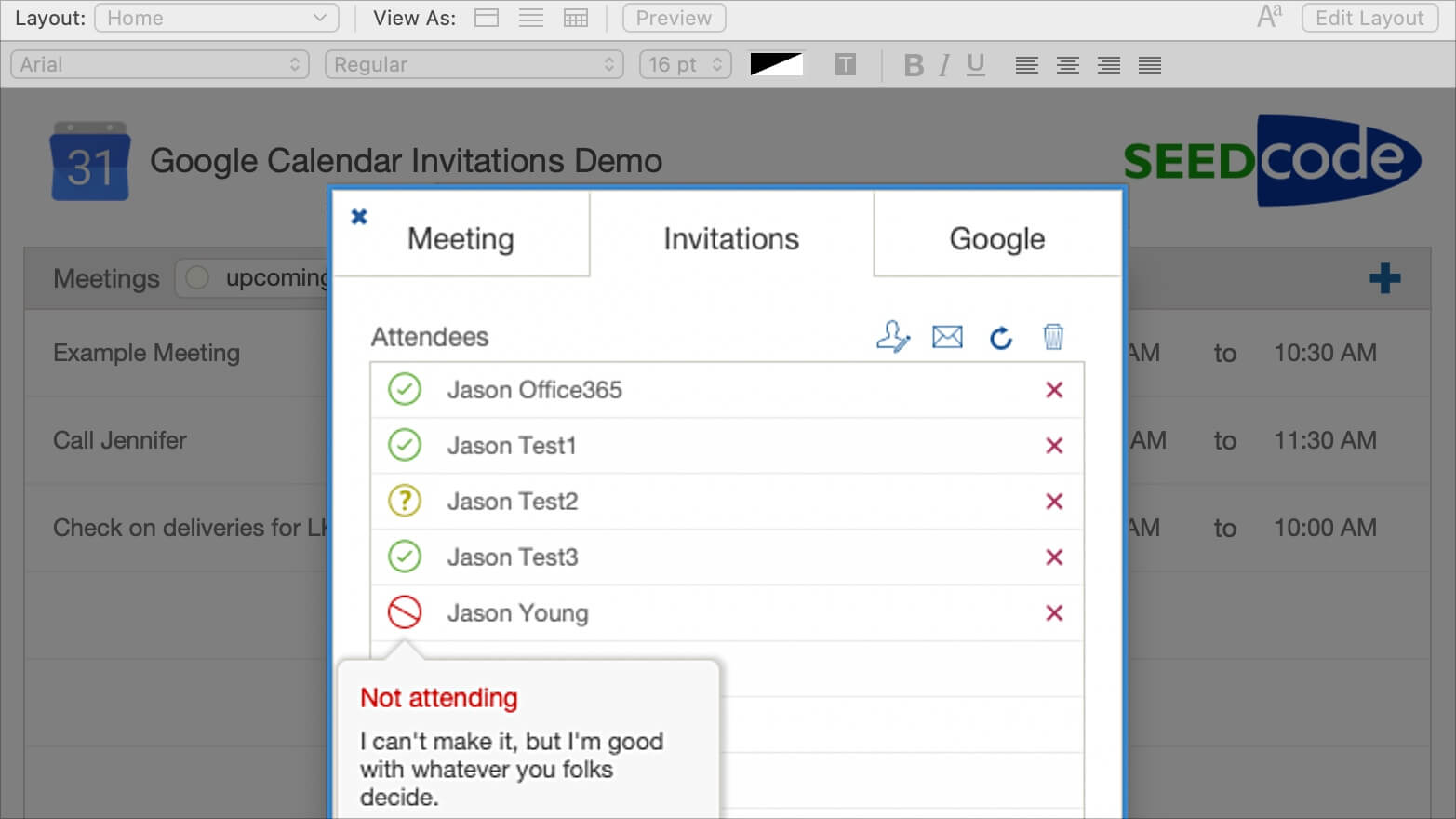Click declined status icon for Jason Young
The image size is (1456, 819).
click(405, 612)
